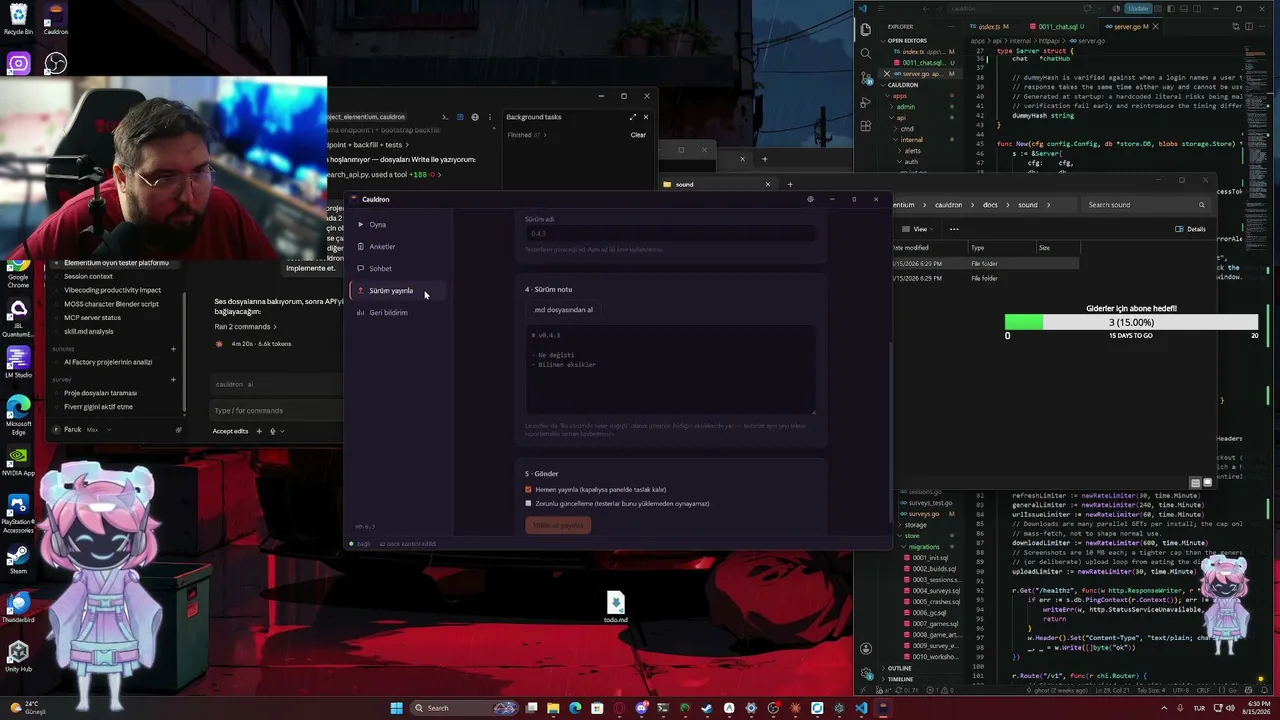Click the Cauldron page vertical scrollbar

[890, 430]
